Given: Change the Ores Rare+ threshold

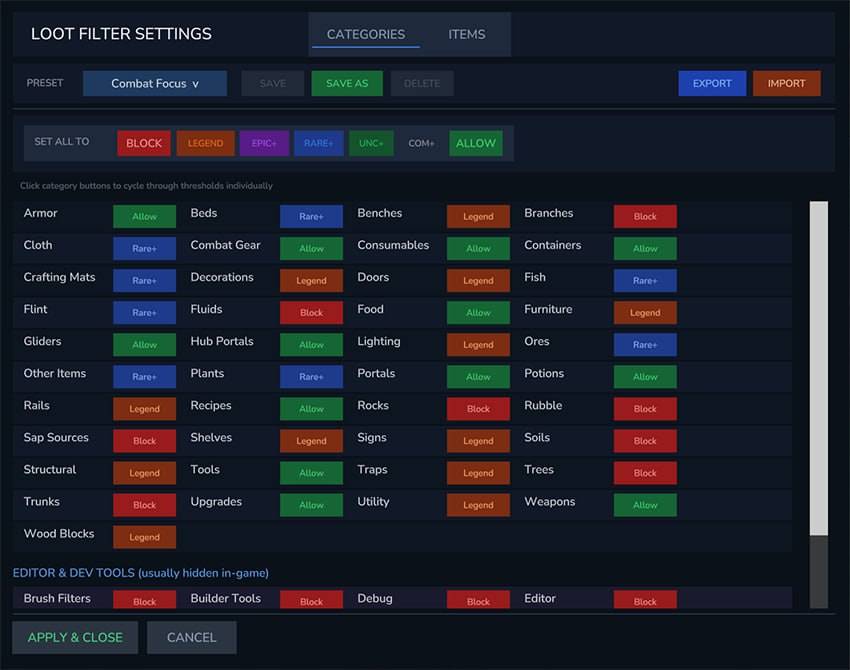Looking at the screenshot, I should click(x=645, y=345).
